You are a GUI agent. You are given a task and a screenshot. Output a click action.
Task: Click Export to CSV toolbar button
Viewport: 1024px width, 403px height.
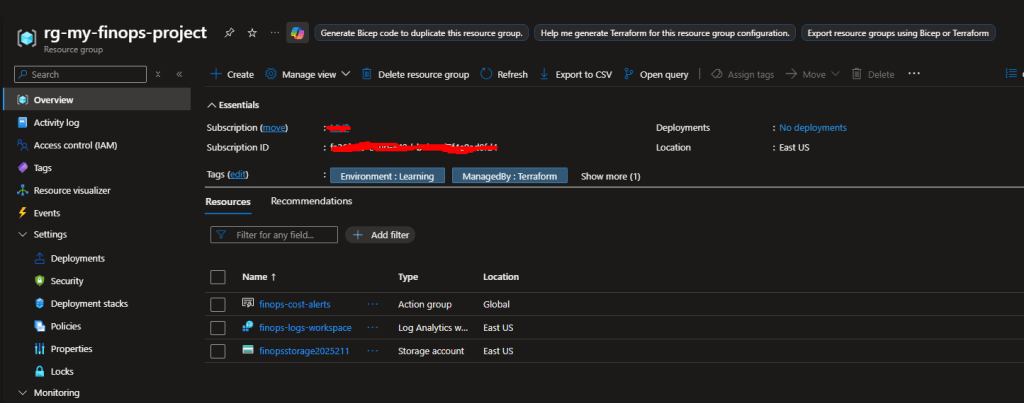[x=575, y=74]
